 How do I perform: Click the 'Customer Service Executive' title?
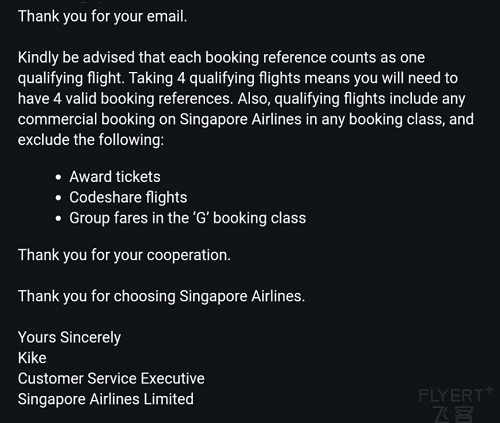tap(111, 379)
